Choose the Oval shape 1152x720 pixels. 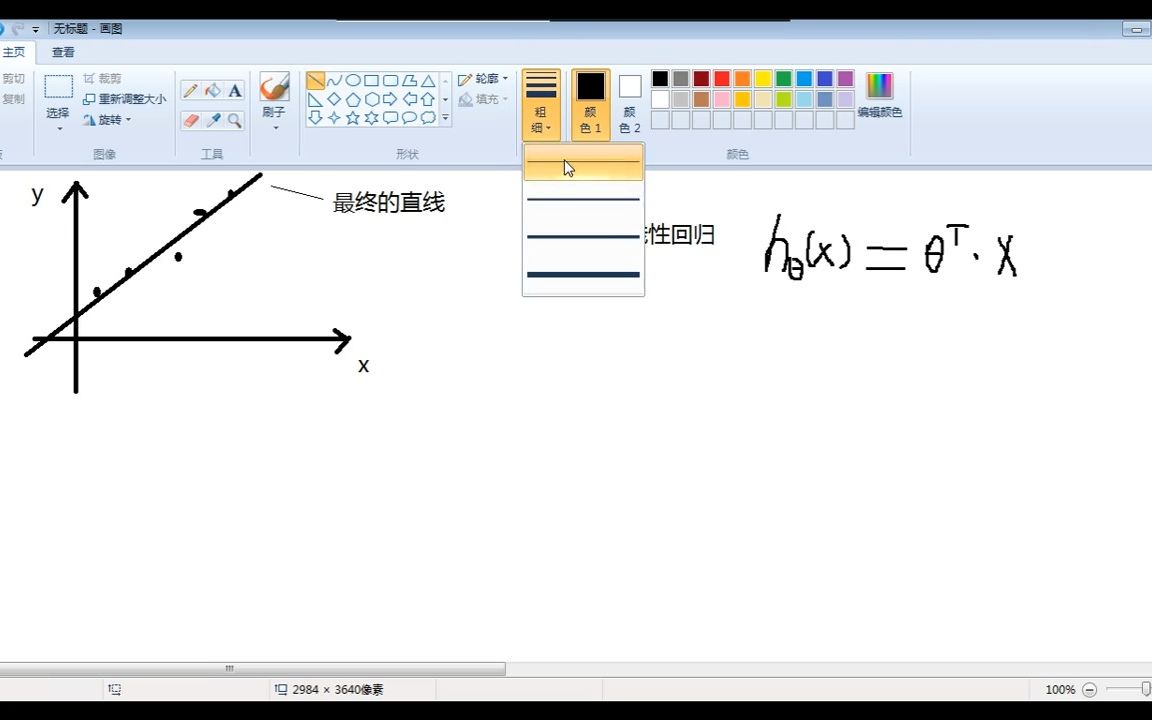click(x=354, y=80)
